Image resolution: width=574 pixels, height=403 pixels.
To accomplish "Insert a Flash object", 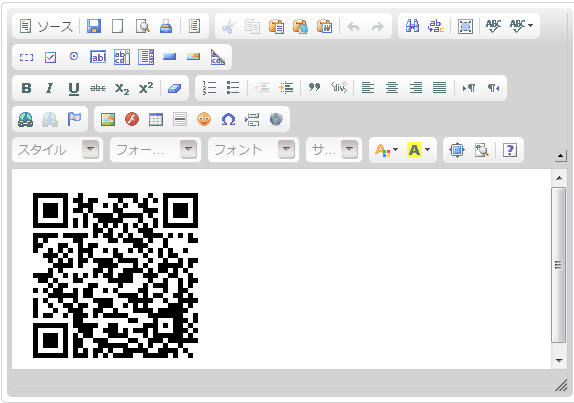I will 132,119.
